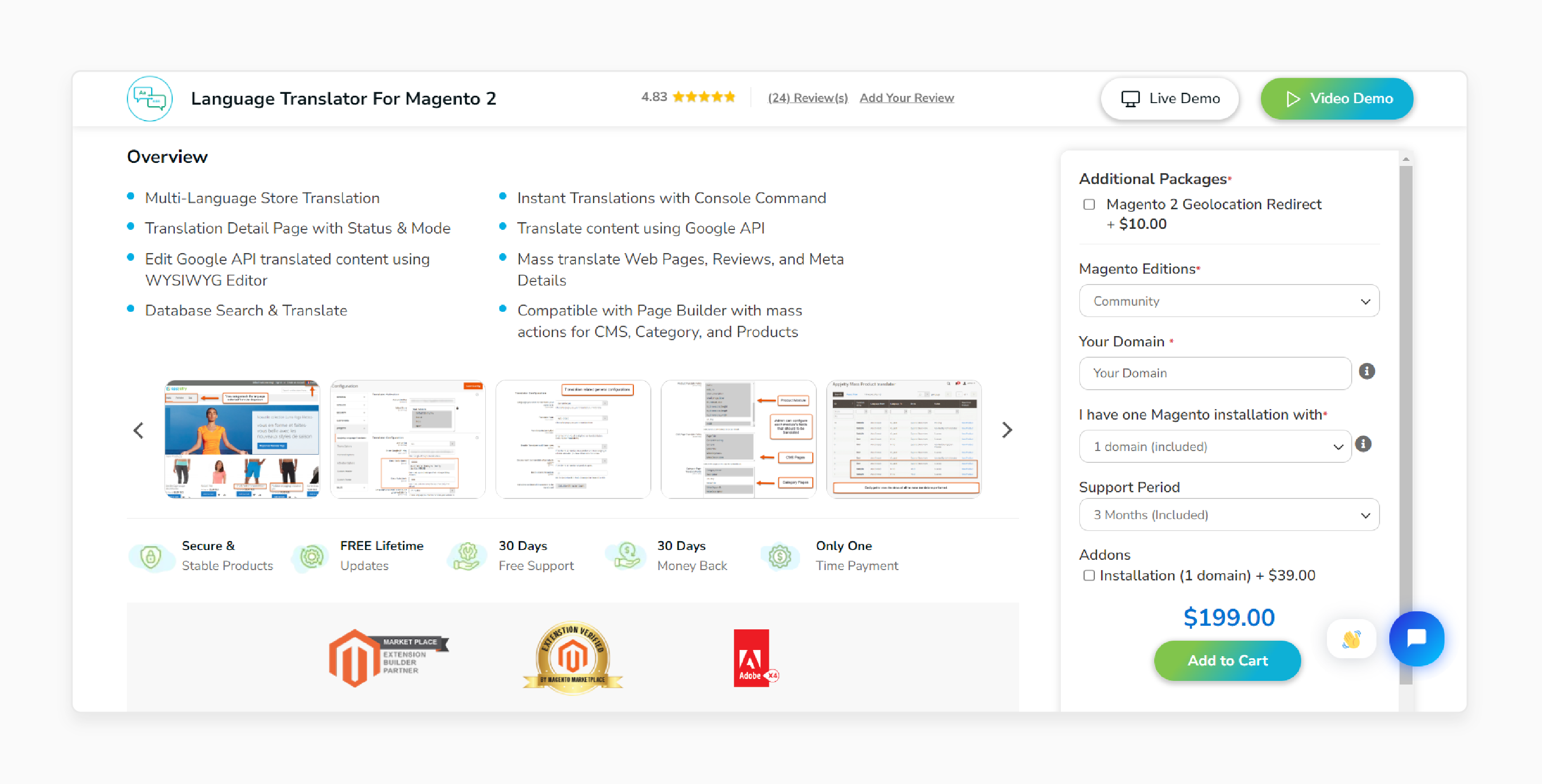1542x784 pixels.
Task: Click the 'Multi-Language Store Translation' bullet text
Action: [x=261, y=198]
